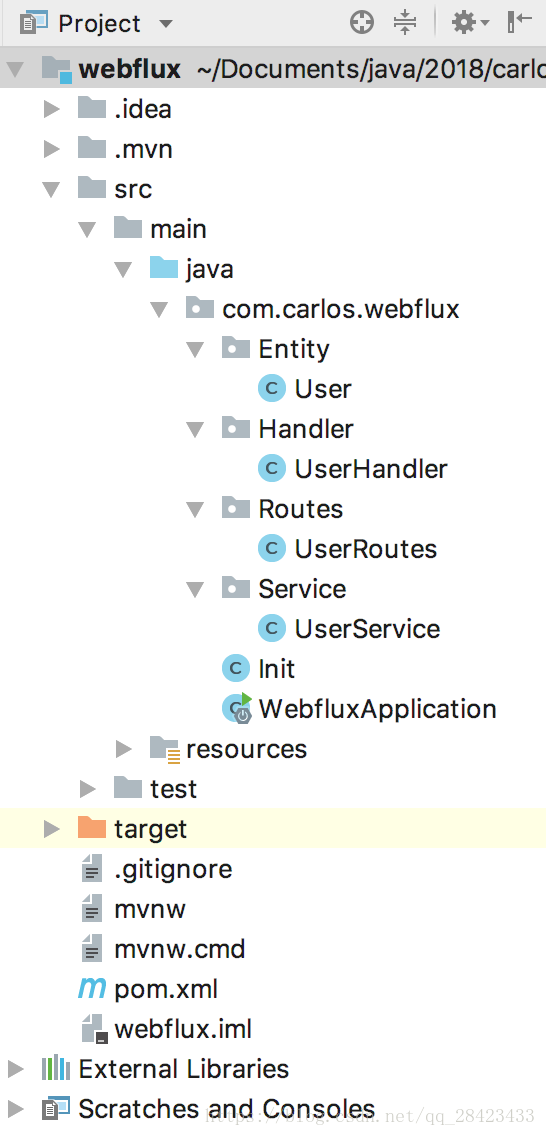Expand the target folder
The width and height of the screenshot is (546, 1136).
click(x=51, y=829)
